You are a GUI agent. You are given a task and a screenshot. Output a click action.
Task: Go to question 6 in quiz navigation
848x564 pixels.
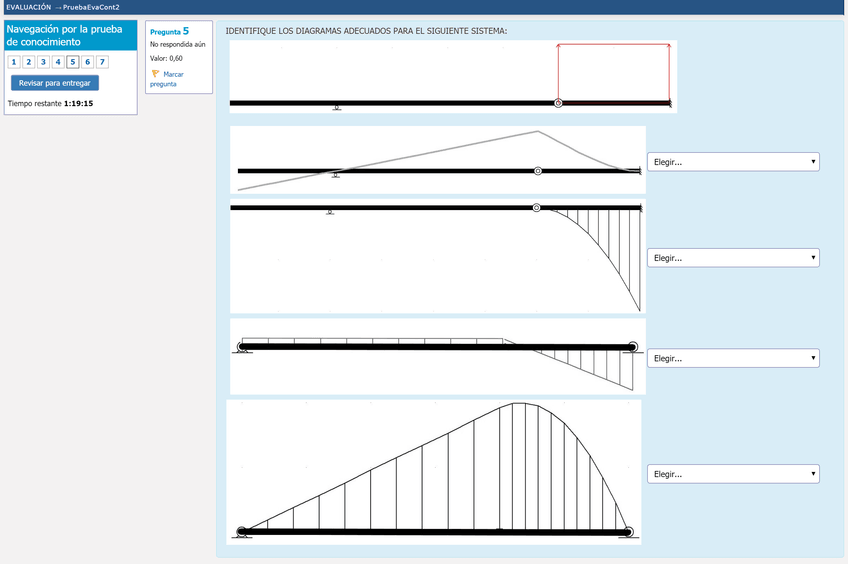coord(87,62)
